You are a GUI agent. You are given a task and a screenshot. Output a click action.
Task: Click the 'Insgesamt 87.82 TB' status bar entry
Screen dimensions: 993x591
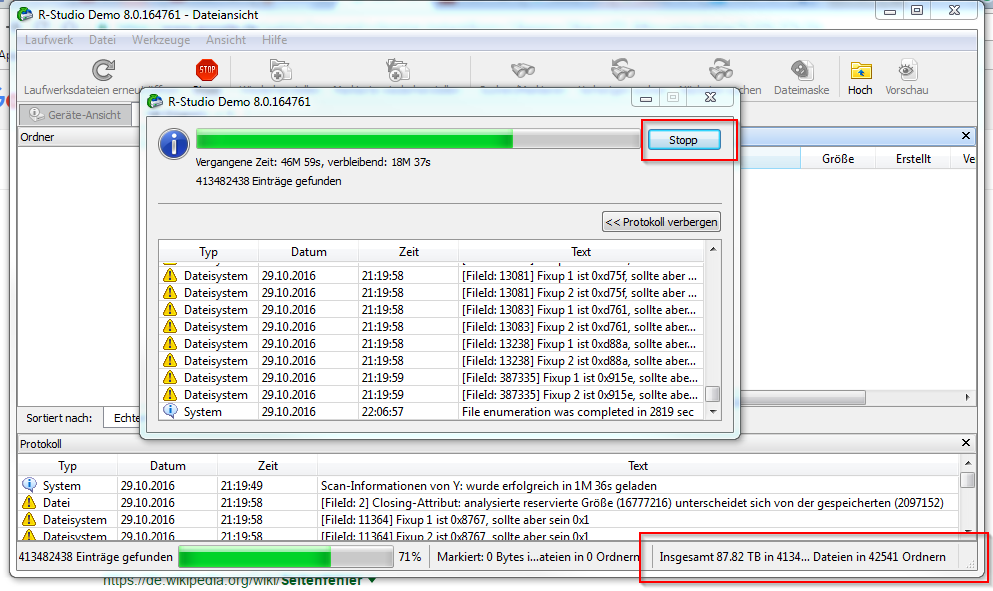tap(802, 557)
